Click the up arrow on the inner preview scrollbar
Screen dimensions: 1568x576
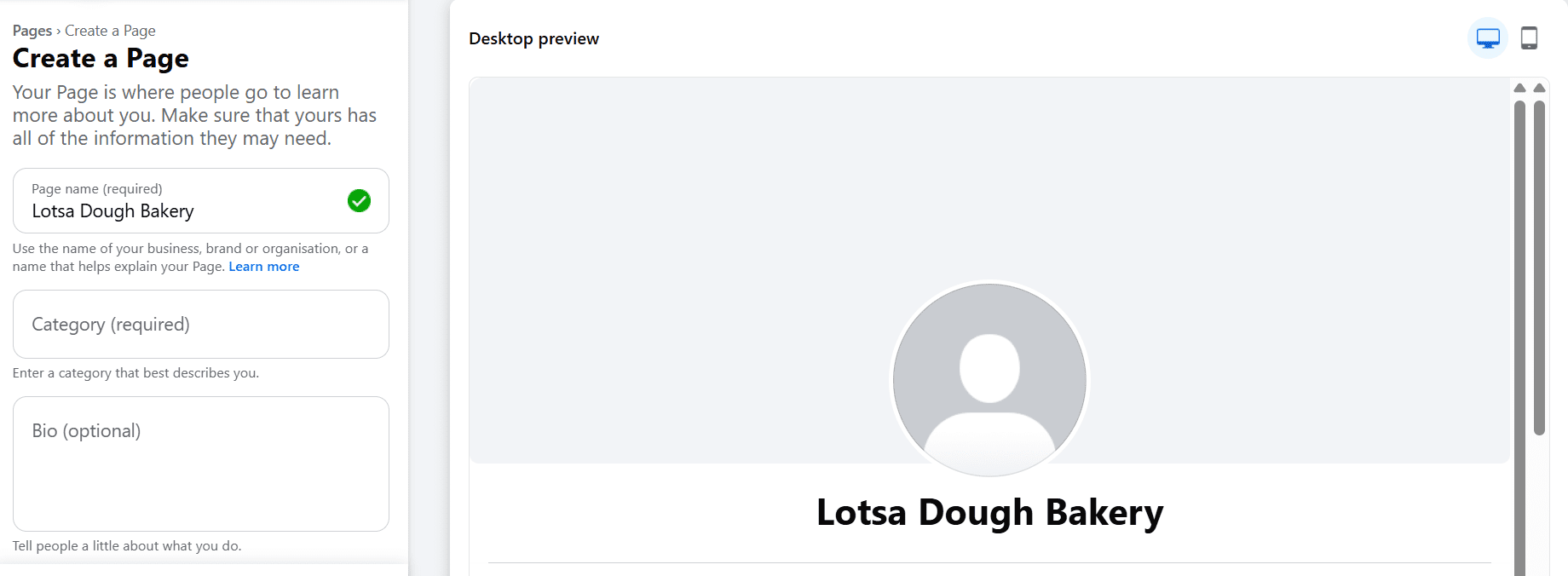pyautogui.click(x=1519, y=87)
